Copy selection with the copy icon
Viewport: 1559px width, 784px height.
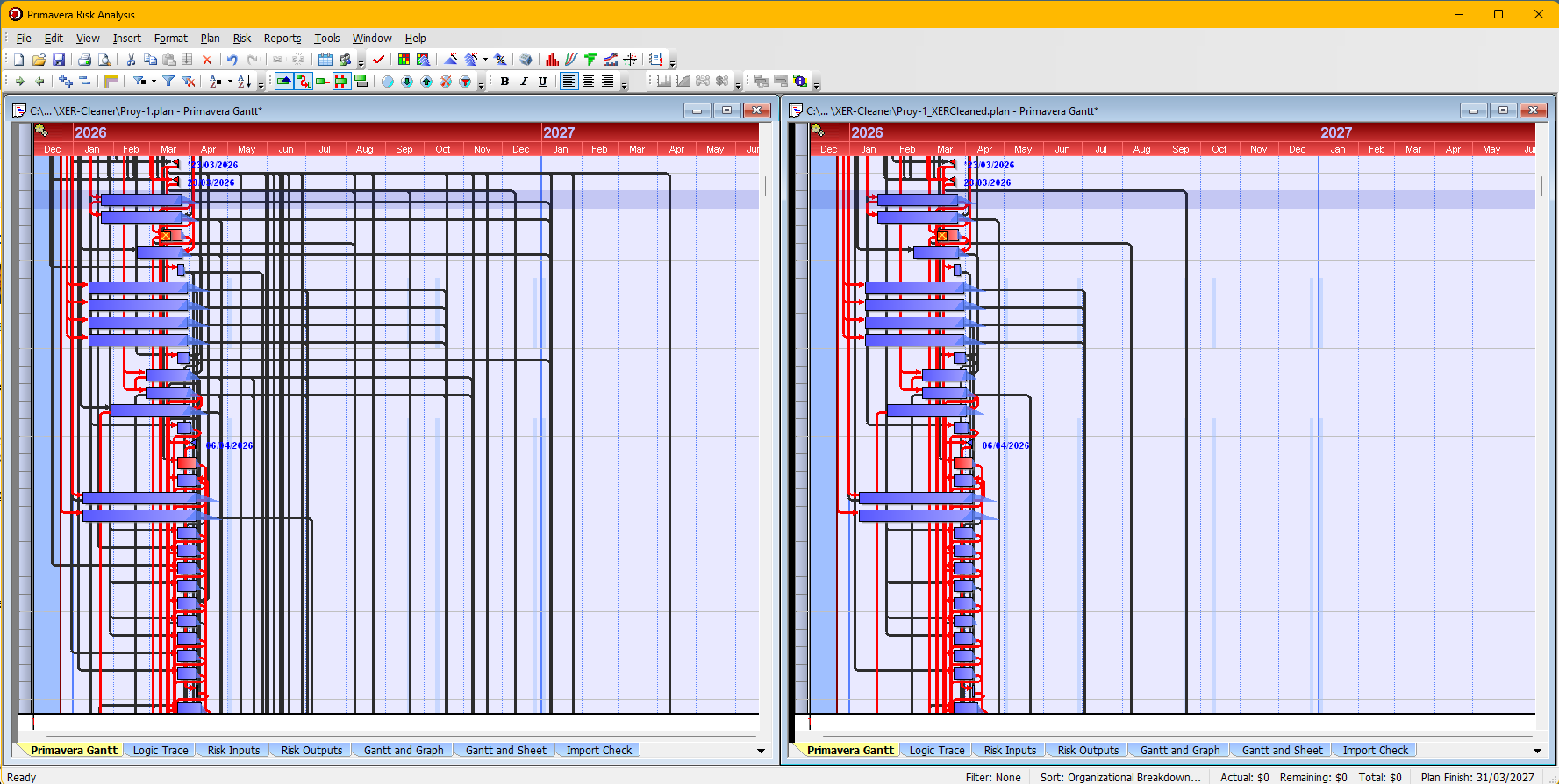point(150,60)
